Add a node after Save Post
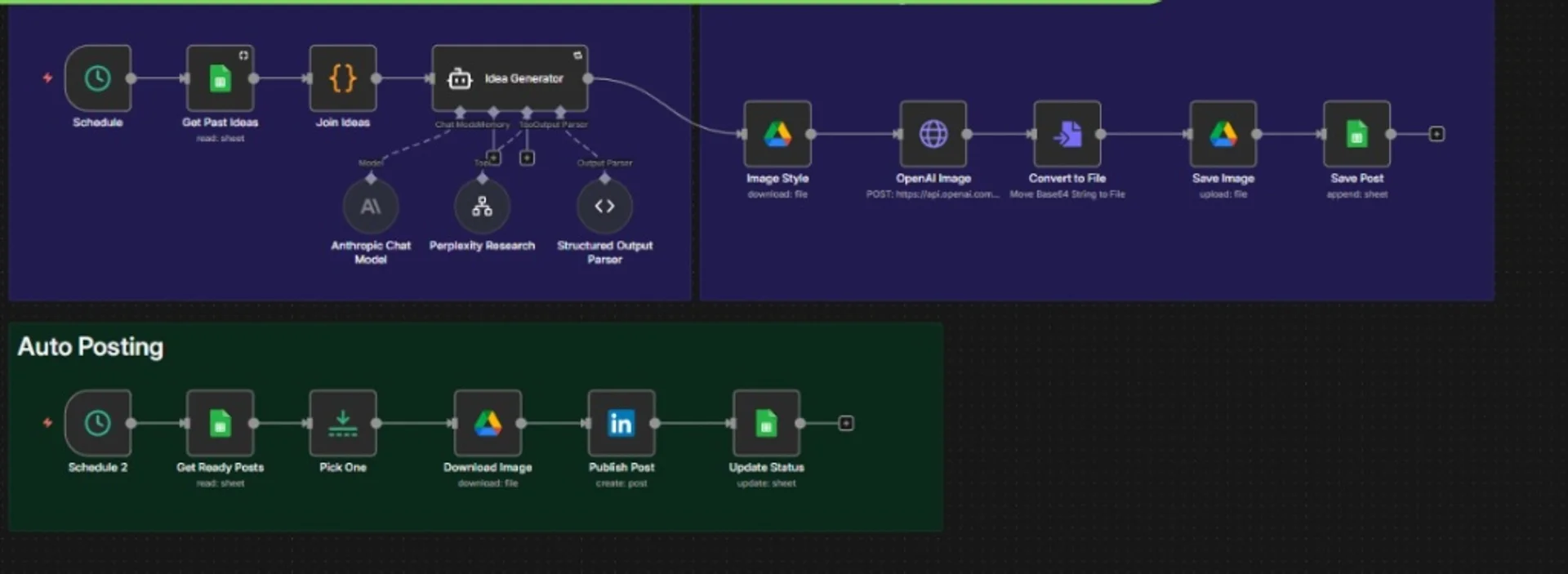The width and height of the screenshot is (1568, 574). [1437, 134]
